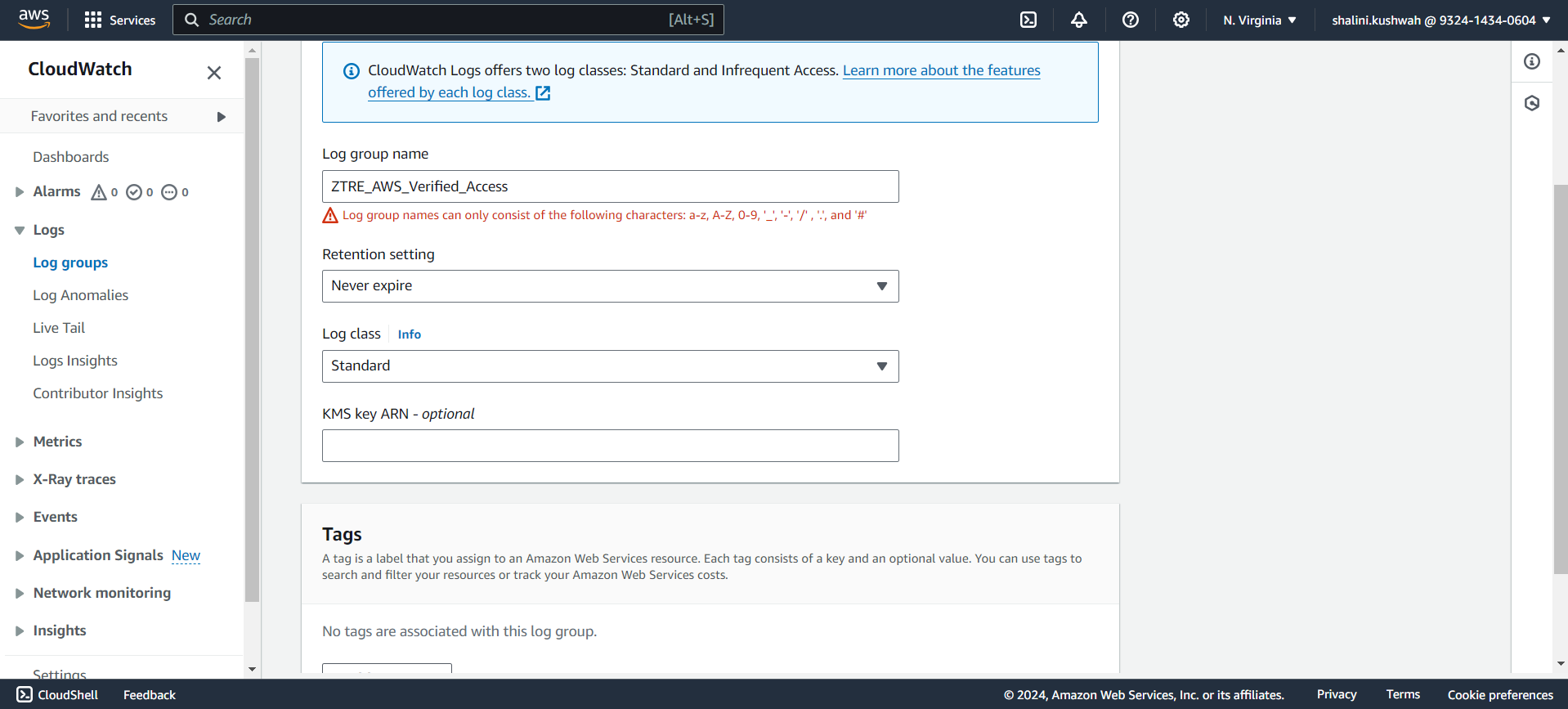Follow the Learn more about log class link
Viewport: 1568px width, 709px height.
(704, 82)
